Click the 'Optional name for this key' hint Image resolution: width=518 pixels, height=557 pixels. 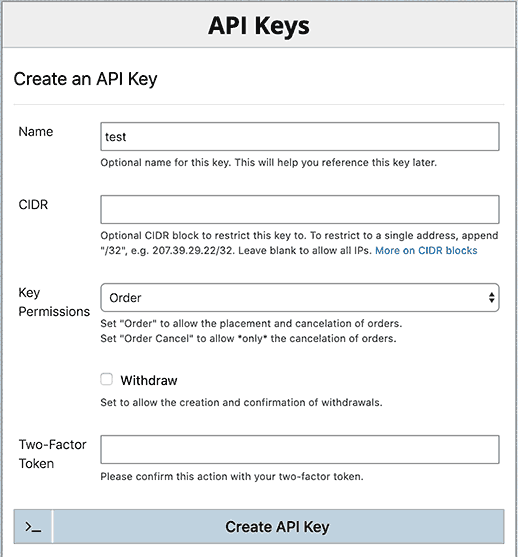(x=268, y=163)
